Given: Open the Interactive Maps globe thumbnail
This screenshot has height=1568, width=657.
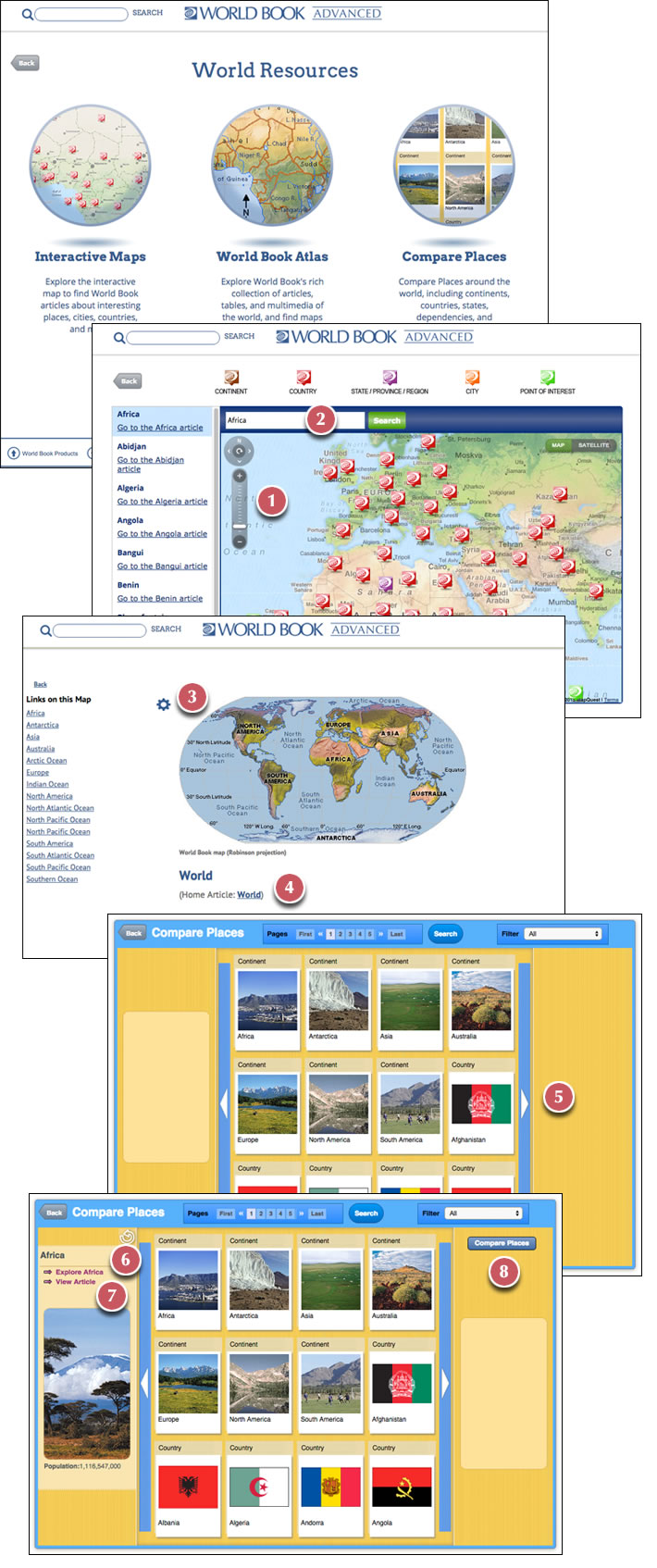Looking at the screenshot, I should pos(90,166).
